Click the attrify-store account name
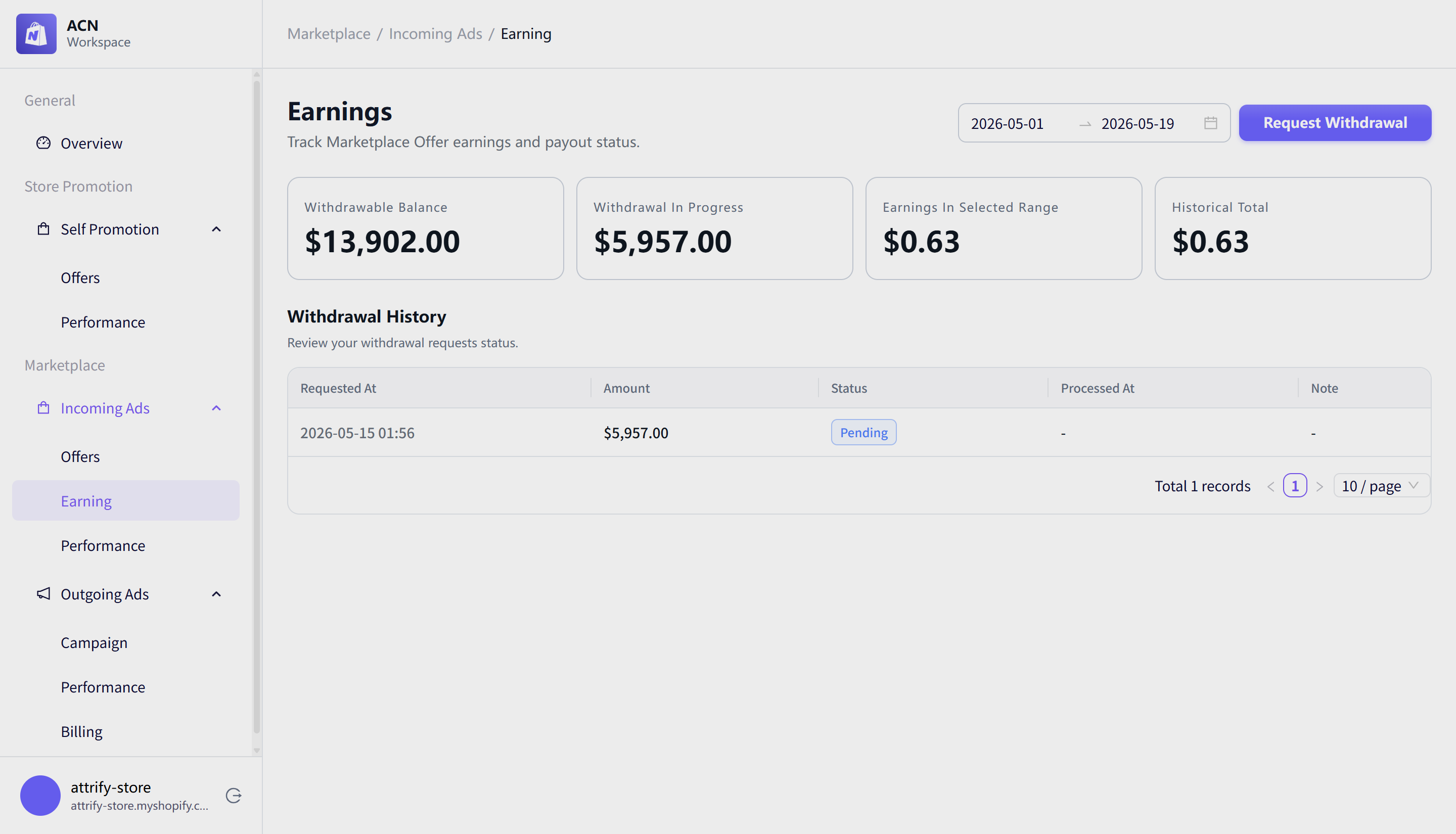 (x=111, y=787)
